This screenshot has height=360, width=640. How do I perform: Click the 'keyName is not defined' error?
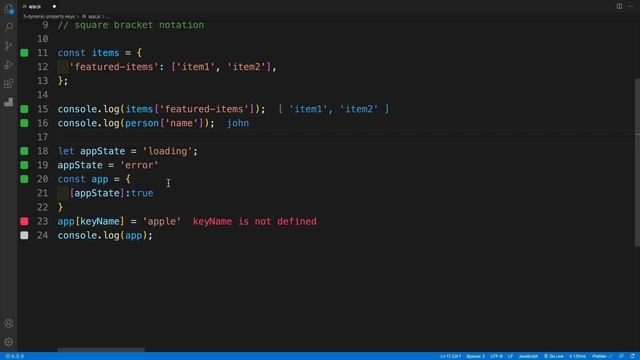tap(255, 221)
